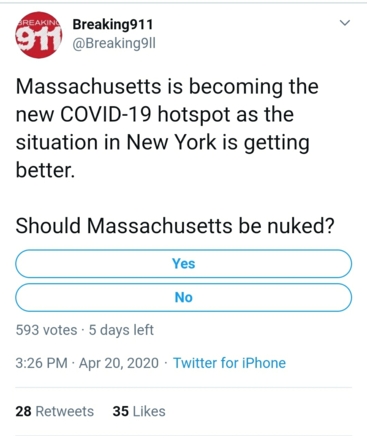Screen dimensions: 367x436
Task: Click the 3:26 PM time stamp
Action: (x=41, y=363)
